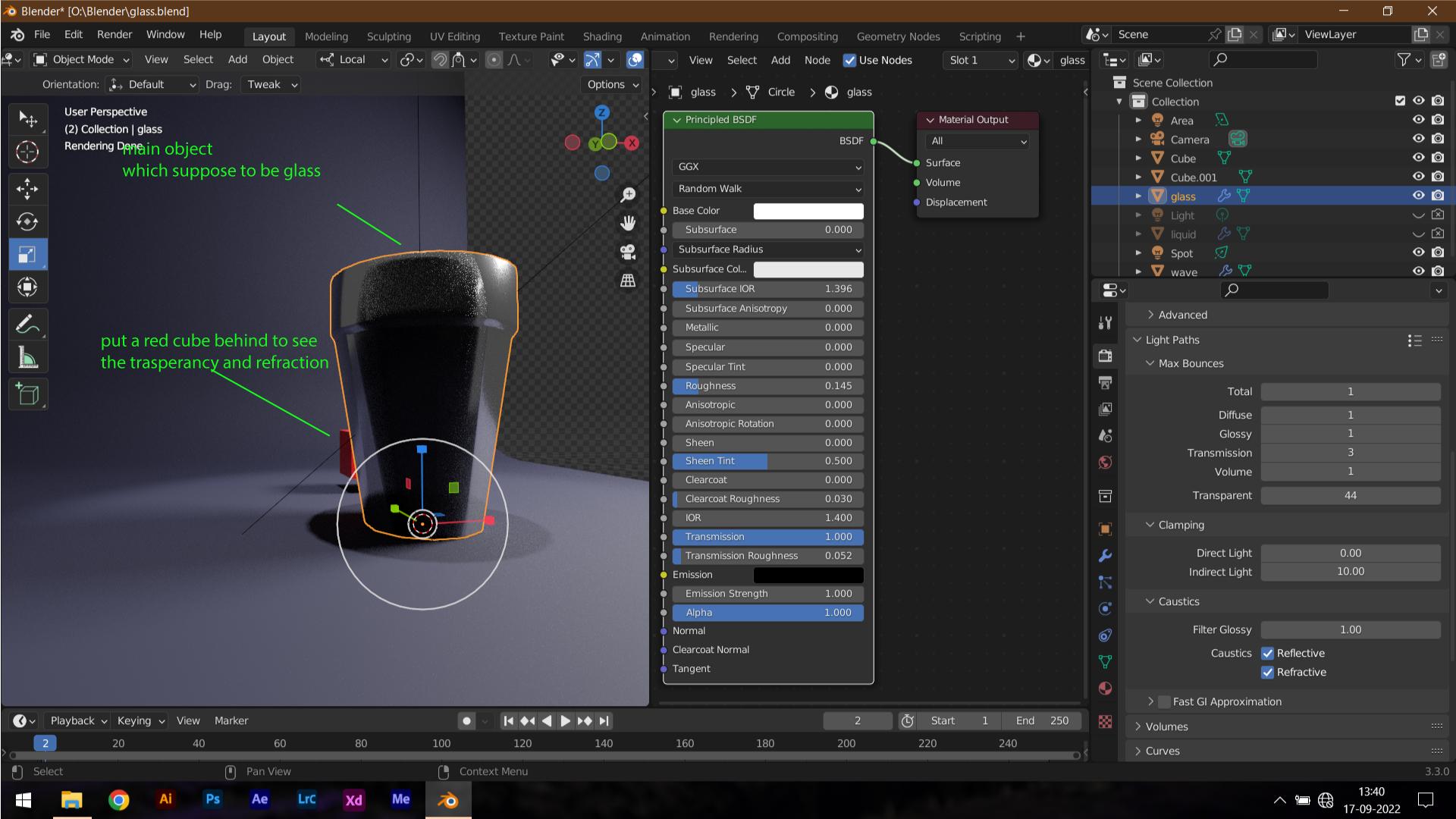1456x819 pixels.
Task: Click the play button in the timeline
Action: (564, 720)
